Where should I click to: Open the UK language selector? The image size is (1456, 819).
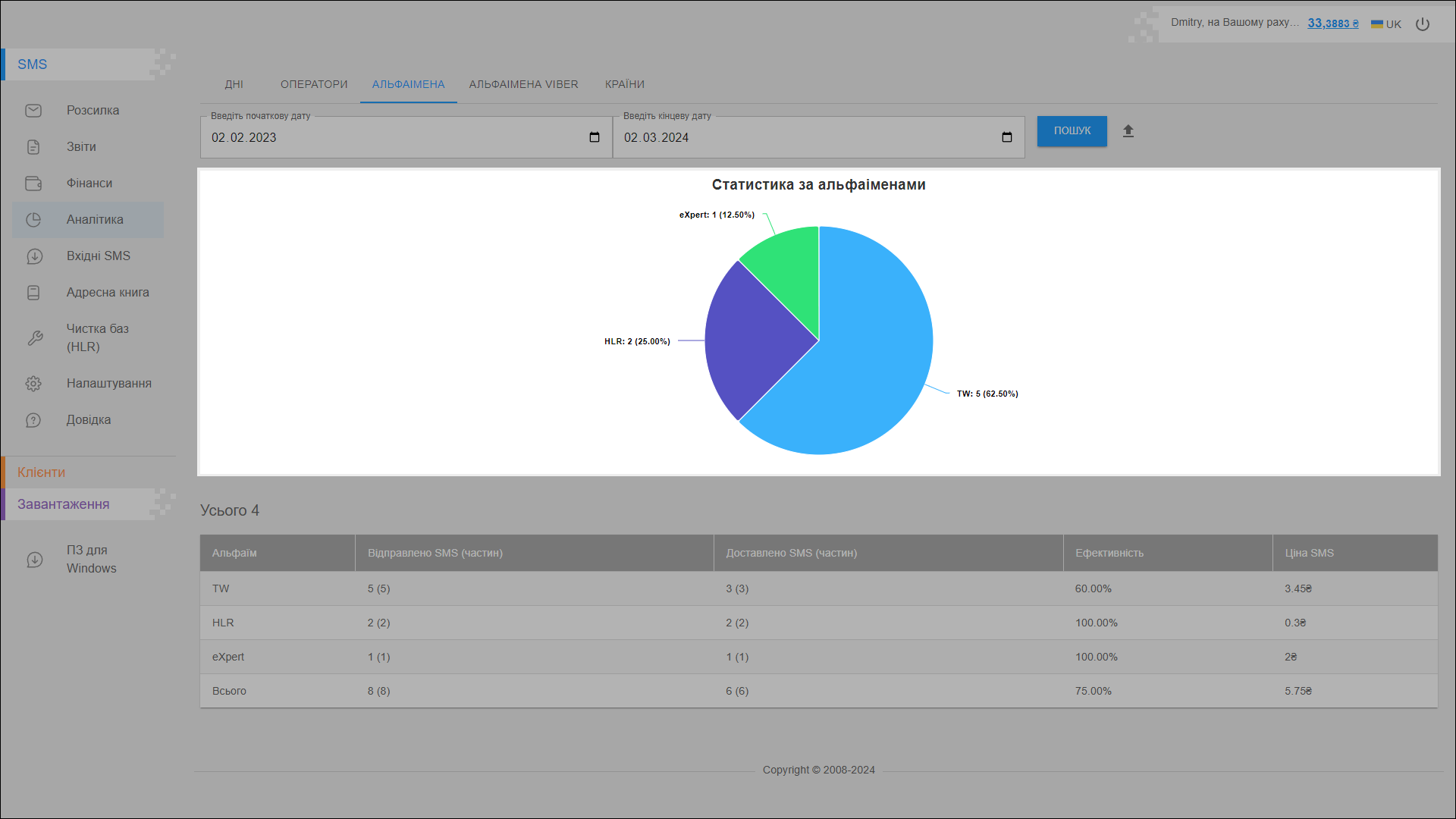click(1386, 24)
